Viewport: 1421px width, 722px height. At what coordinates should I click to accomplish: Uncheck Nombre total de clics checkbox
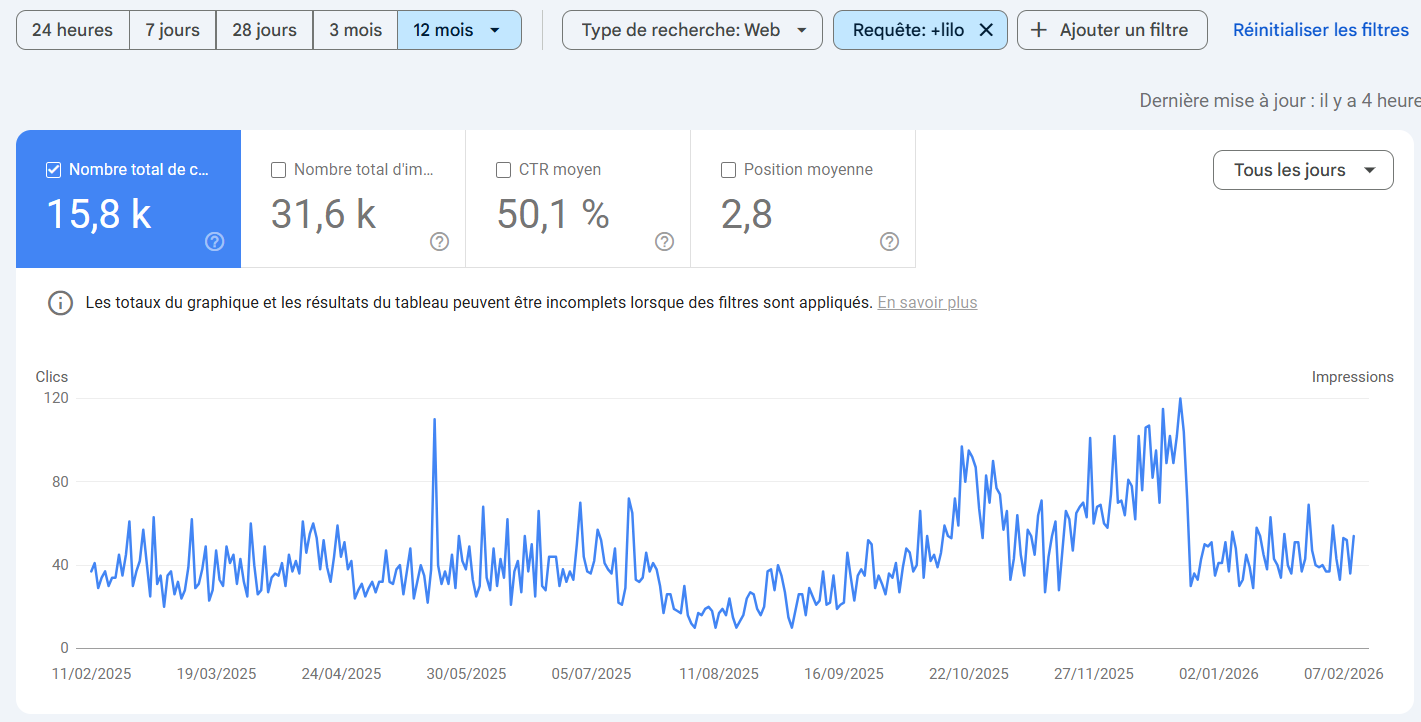point(54,170)
